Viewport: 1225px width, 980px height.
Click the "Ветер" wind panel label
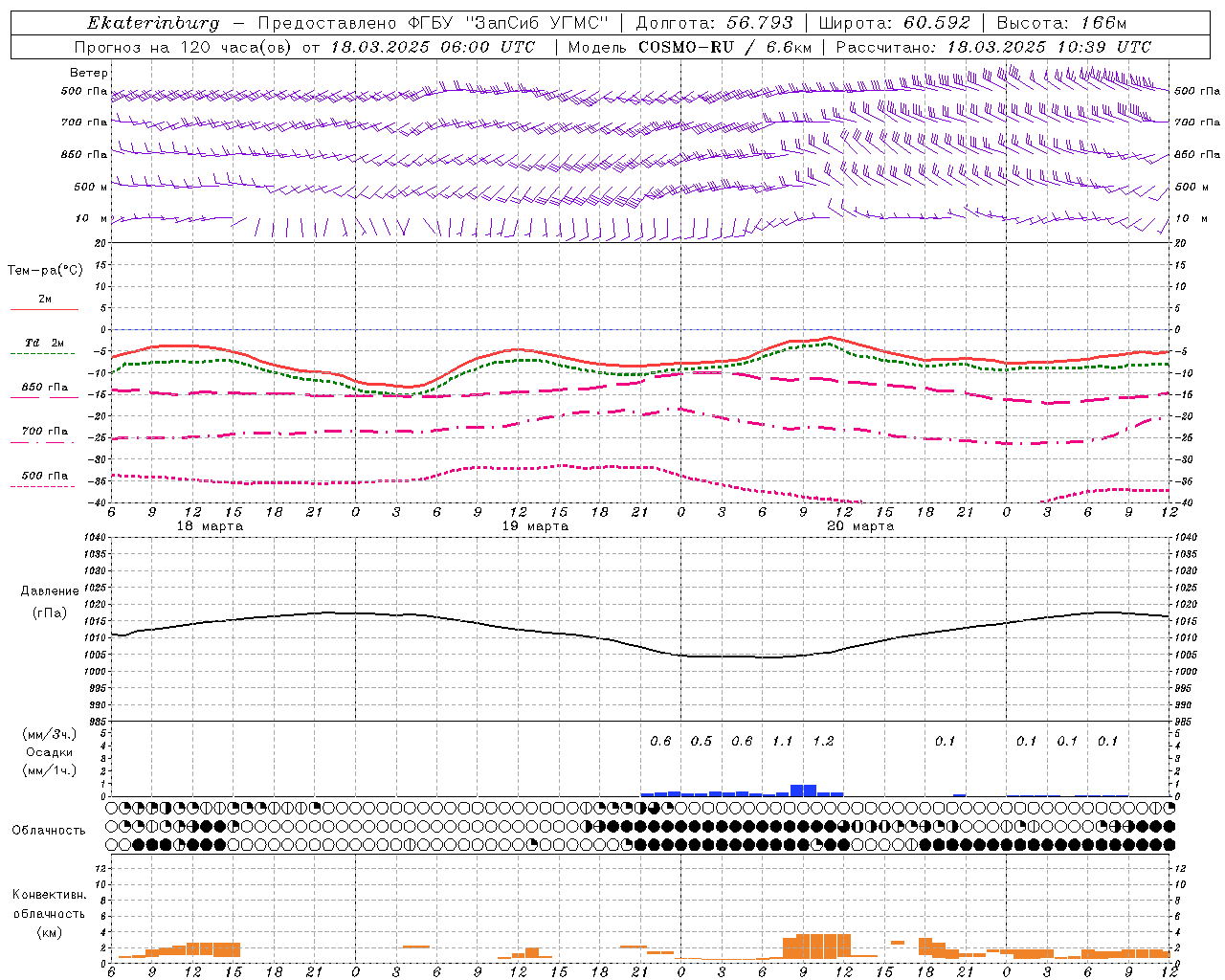pyautogui.click(x=89, y=73)
